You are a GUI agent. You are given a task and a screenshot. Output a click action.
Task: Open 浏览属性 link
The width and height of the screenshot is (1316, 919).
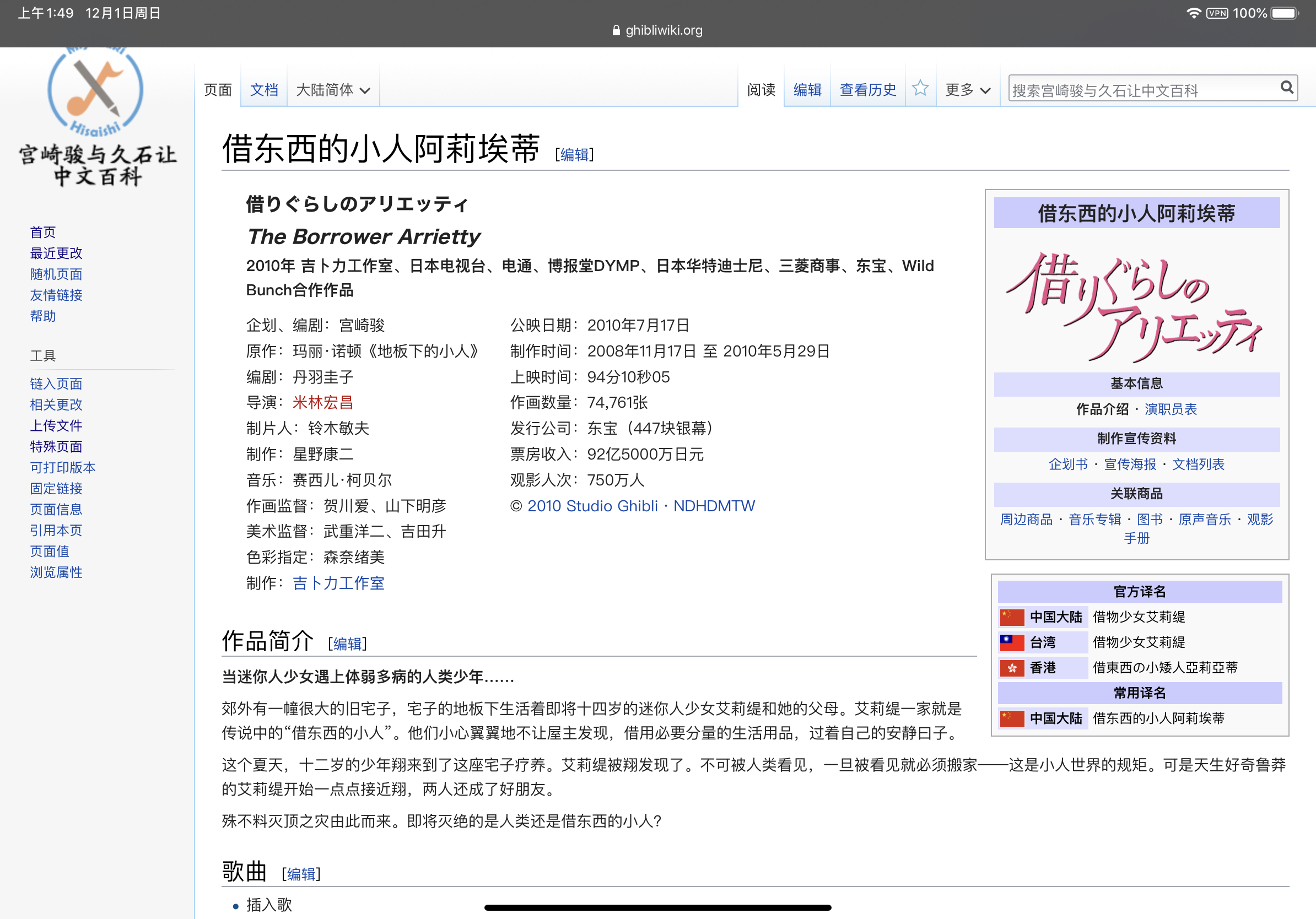[x=56, y=572]
